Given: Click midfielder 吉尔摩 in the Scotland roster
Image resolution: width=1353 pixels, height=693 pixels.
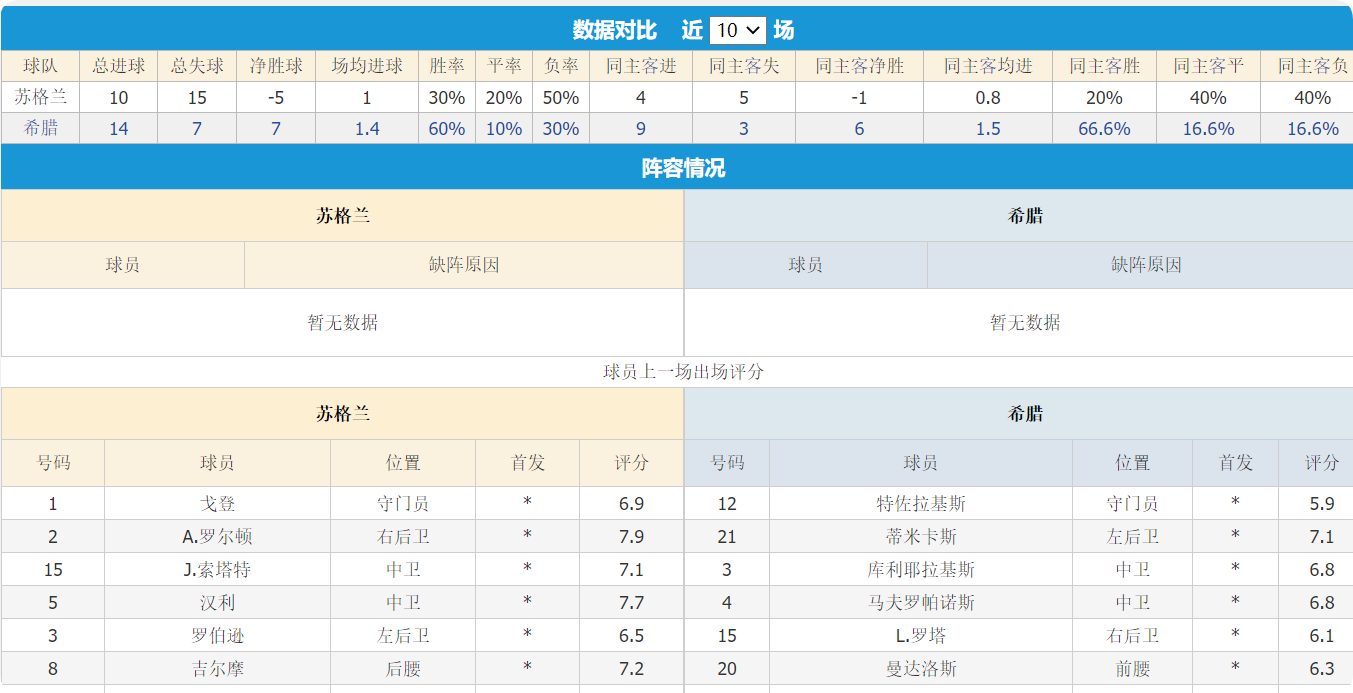Looking at the screenshot, I should (x=217, y=668).
